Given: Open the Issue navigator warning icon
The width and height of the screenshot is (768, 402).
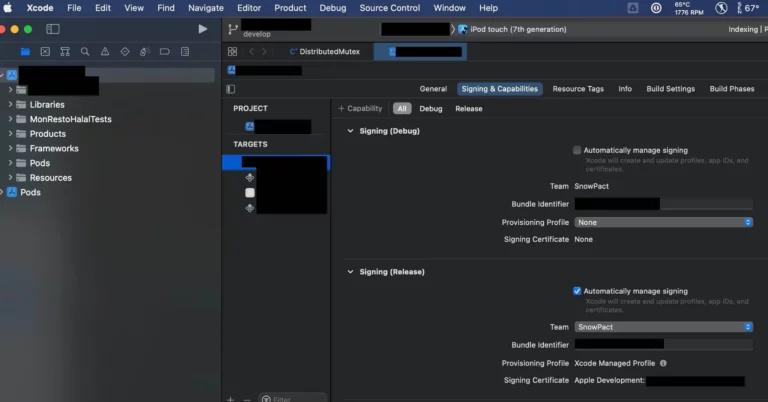Looking at the screenshot, I should (x=105, y=51).
